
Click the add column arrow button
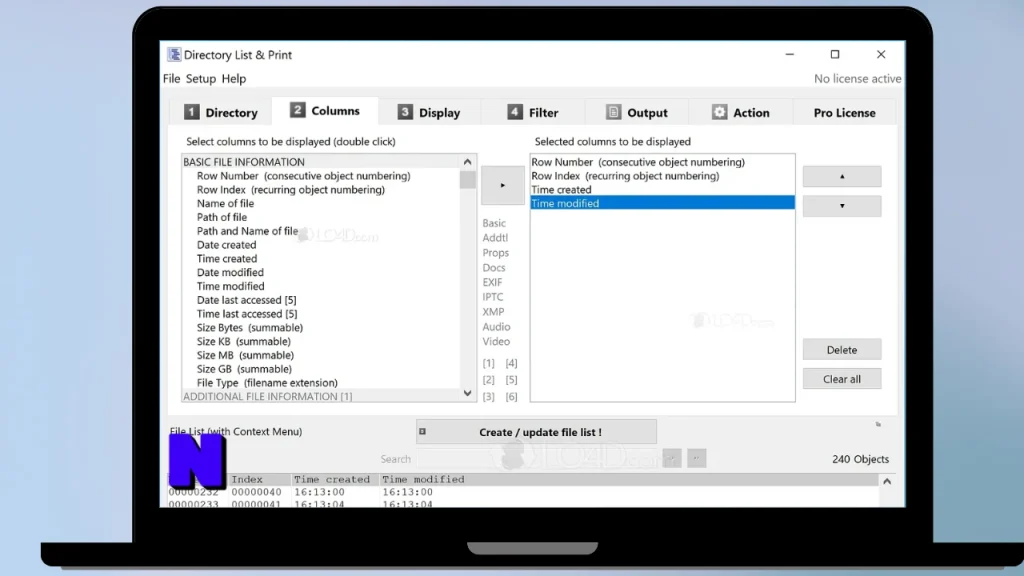pos(502,185)
